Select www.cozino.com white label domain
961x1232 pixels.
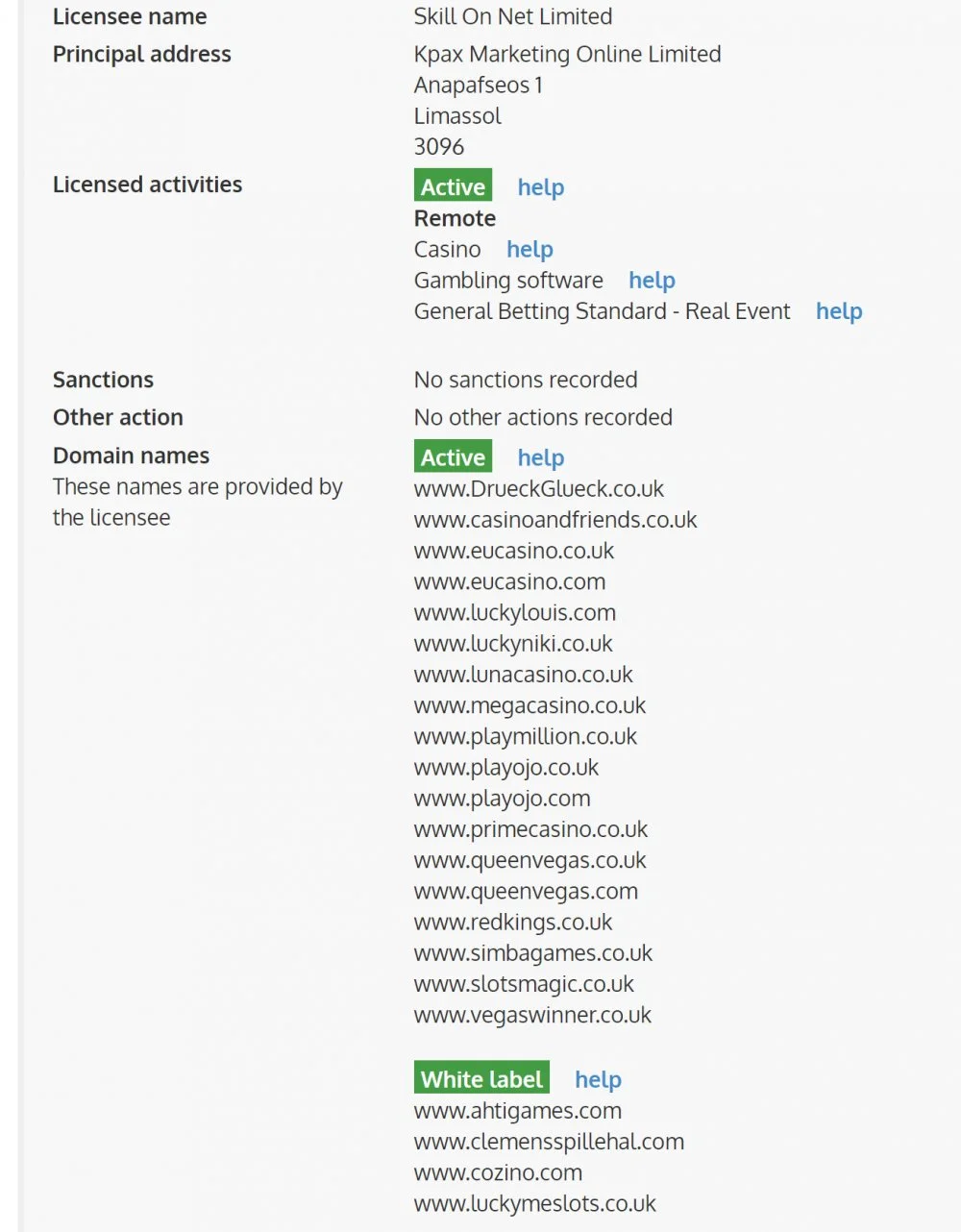(x=499, y=1172)
